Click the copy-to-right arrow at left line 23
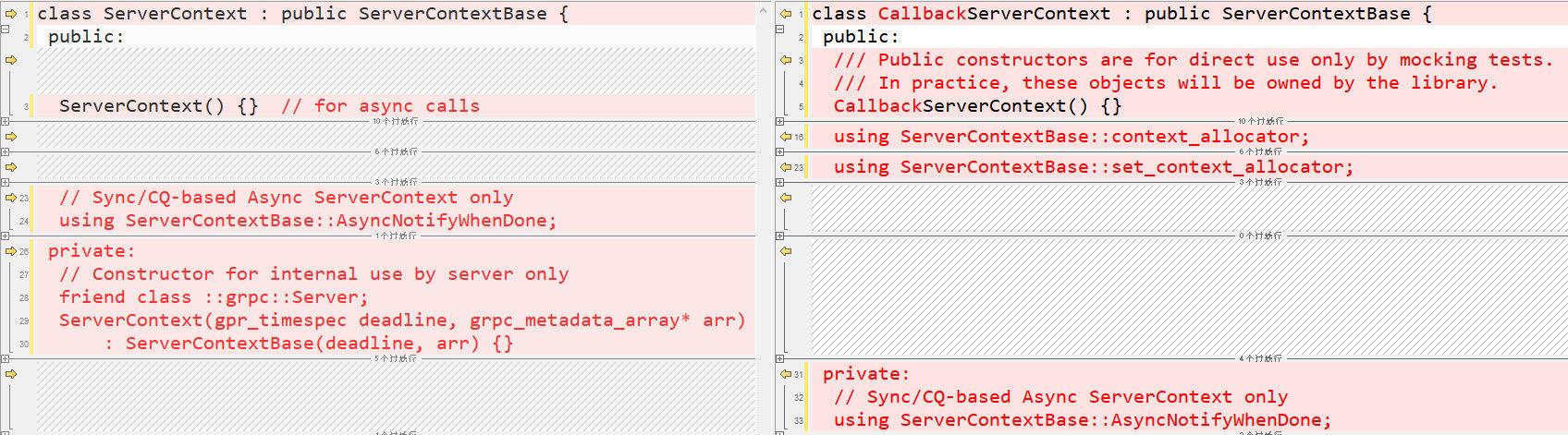This screenshot has height=435, width=1568. coord(10,198)
